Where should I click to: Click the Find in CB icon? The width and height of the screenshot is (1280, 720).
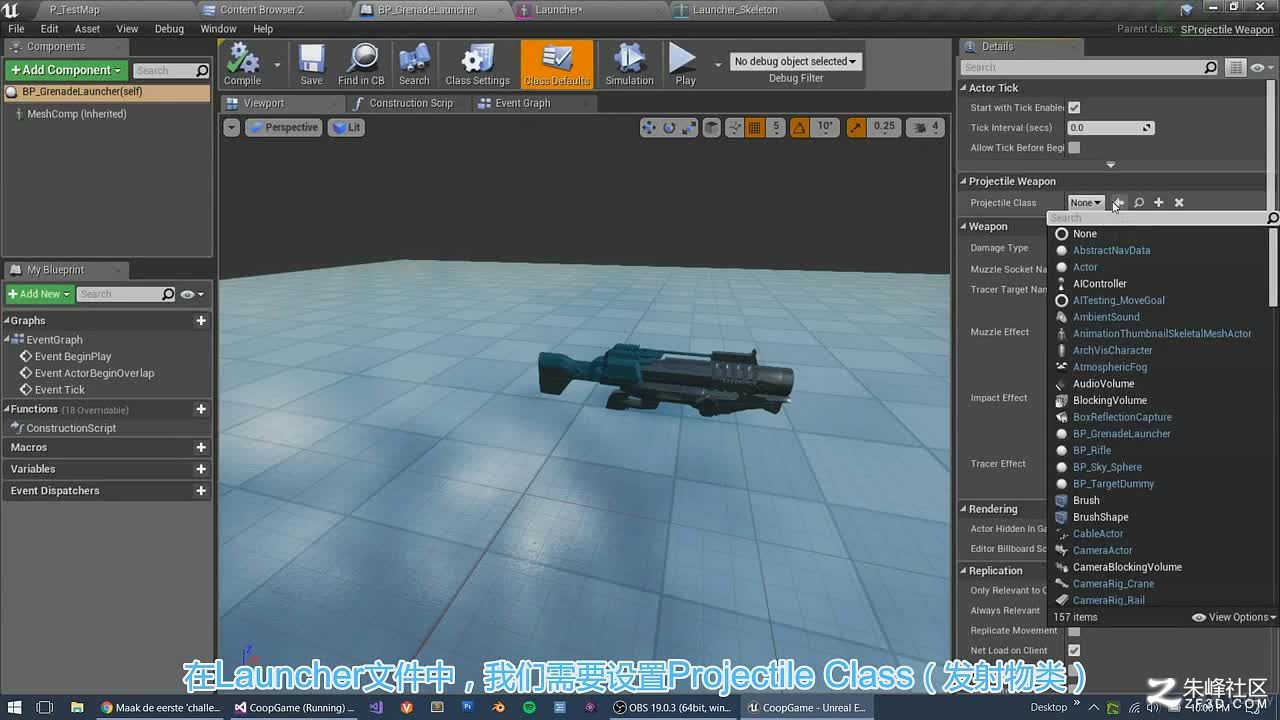tap(361, 65)
